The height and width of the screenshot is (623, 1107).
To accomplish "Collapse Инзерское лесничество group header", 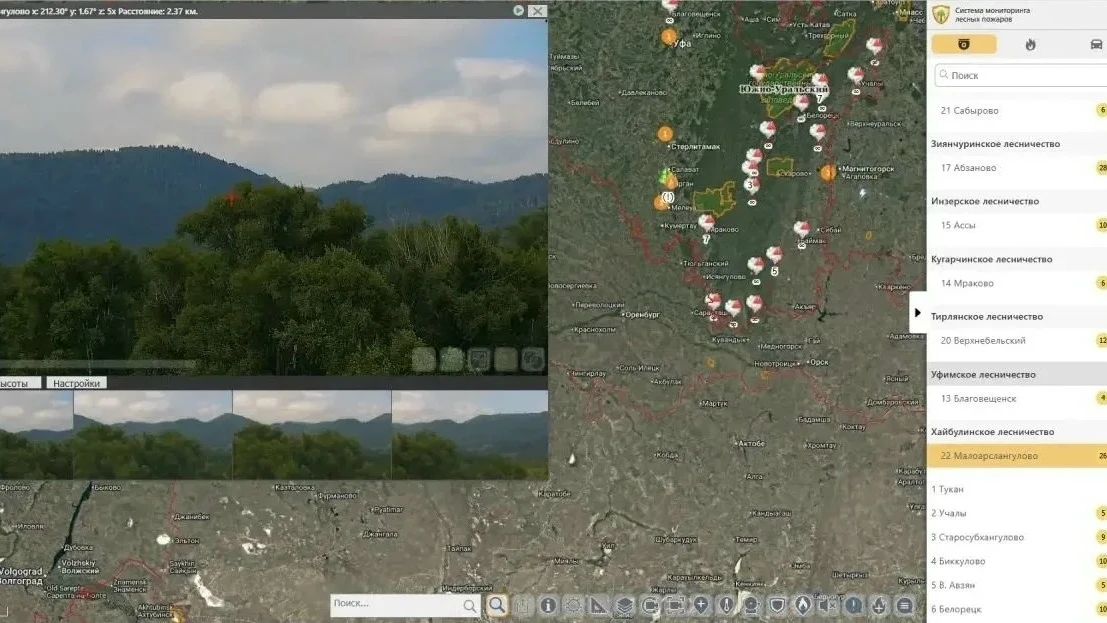I will point(1017,201).
